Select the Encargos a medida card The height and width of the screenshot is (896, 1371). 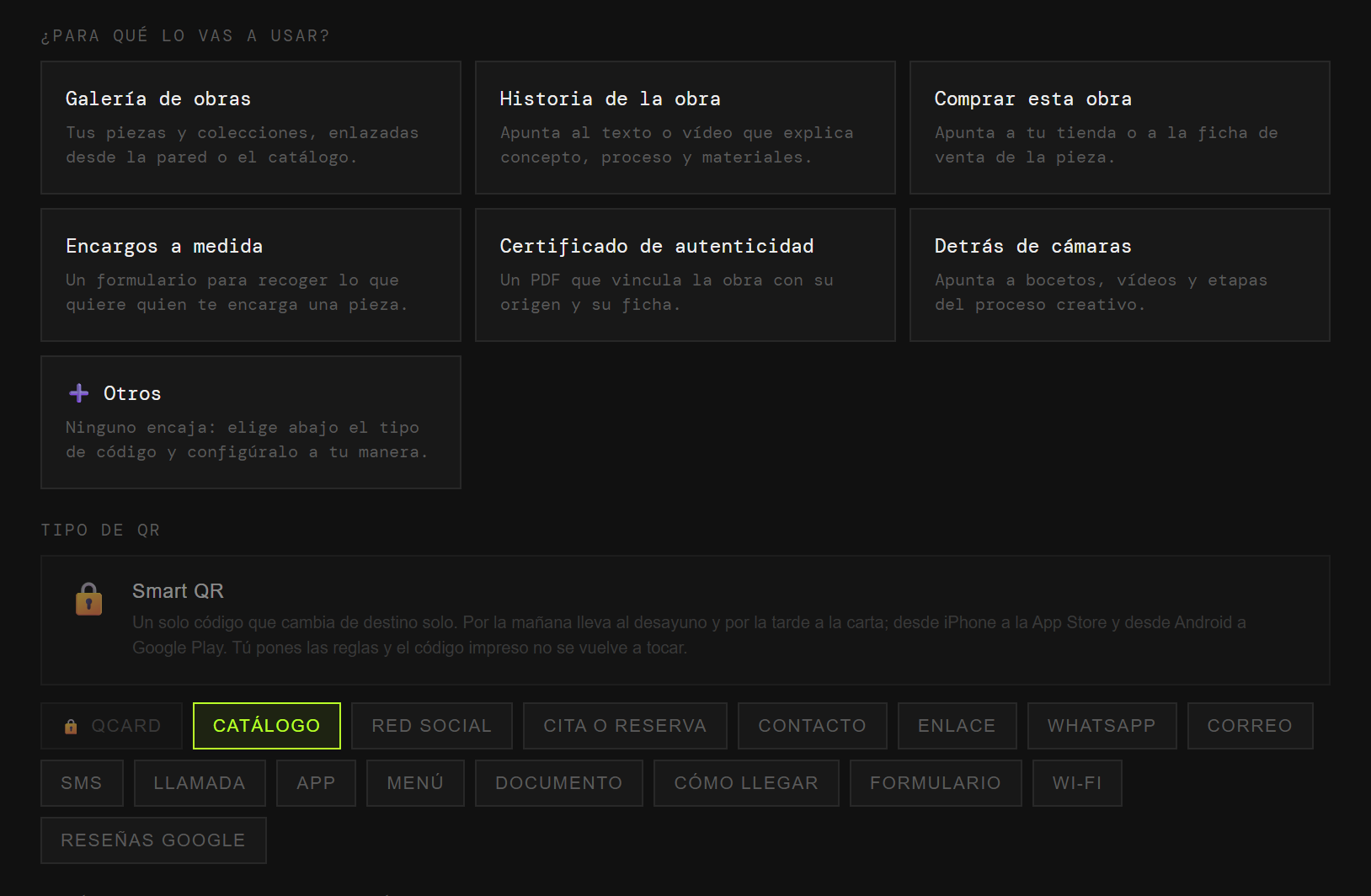(x=251, y=275)
